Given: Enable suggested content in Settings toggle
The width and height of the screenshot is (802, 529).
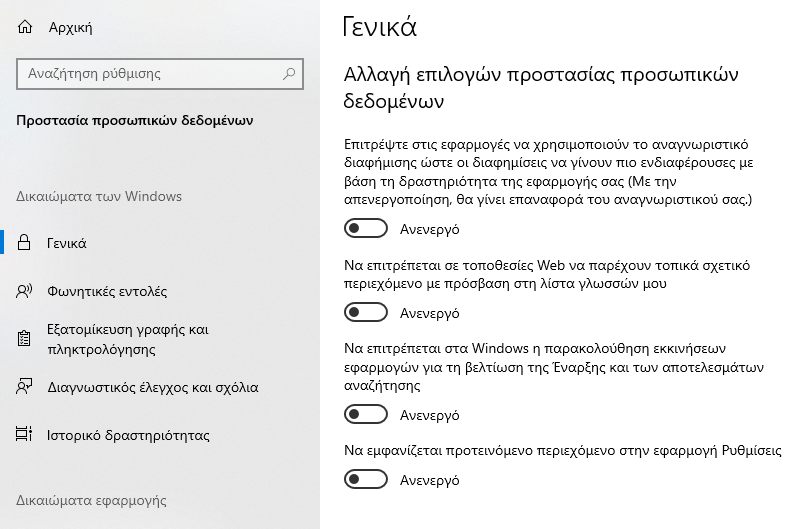Looking at the screenshot, I should point(366,479).
